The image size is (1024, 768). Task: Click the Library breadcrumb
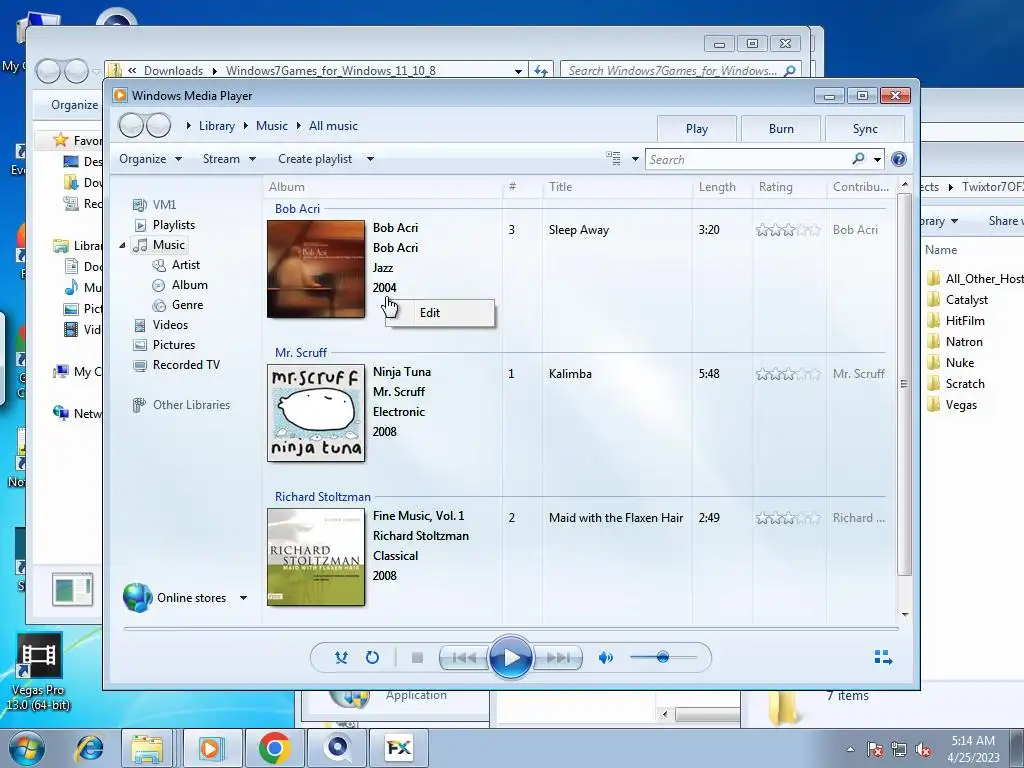click(x=216, y=126)
